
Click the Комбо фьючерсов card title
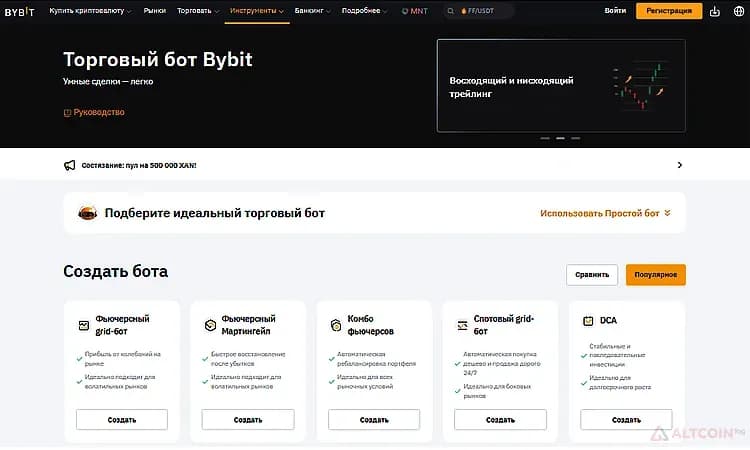point(371,325)
